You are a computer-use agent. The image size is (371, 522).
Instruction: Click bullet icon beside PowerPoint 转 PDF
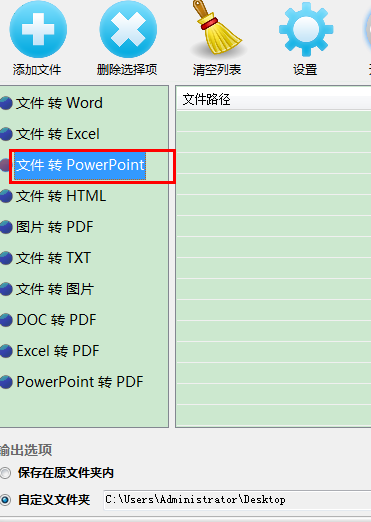[x=6, y=382]
